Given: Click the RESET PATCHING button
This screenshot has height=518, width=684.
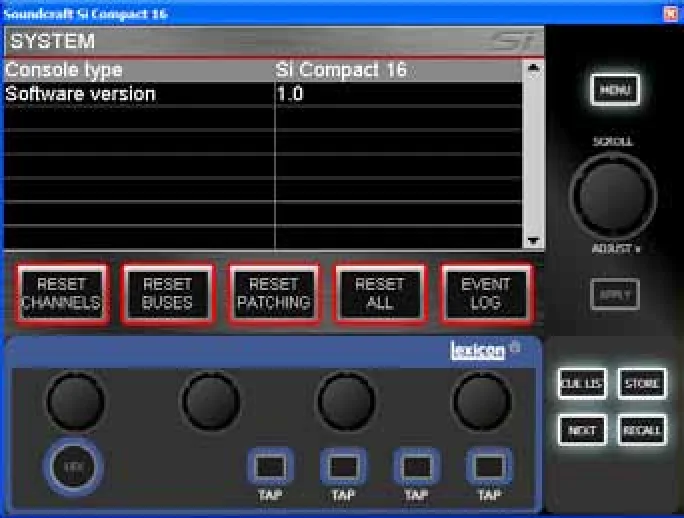Looking at the screenshot, I should 274,294.
